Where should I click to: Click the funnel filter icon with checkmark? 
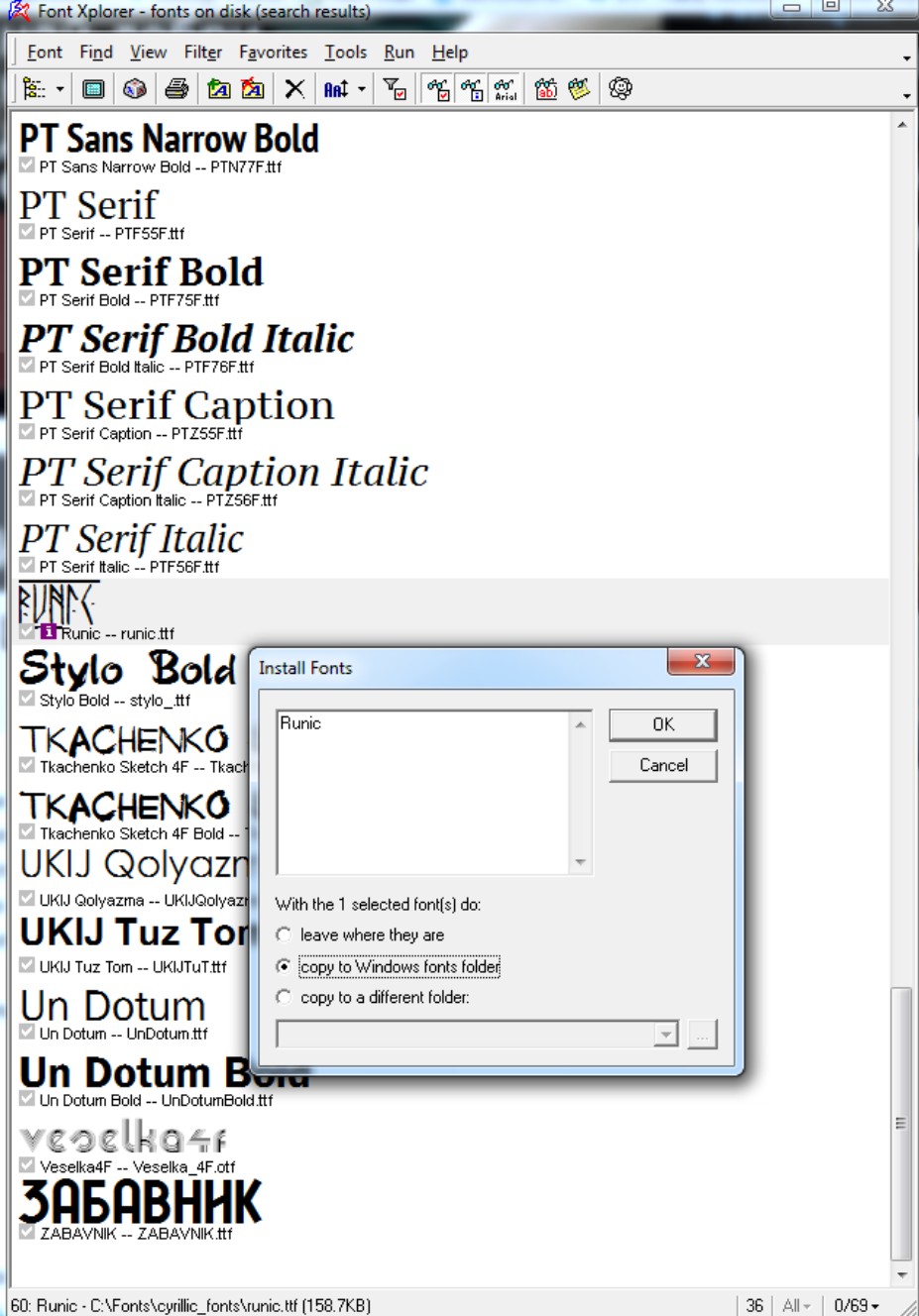[x=395, y=89]
